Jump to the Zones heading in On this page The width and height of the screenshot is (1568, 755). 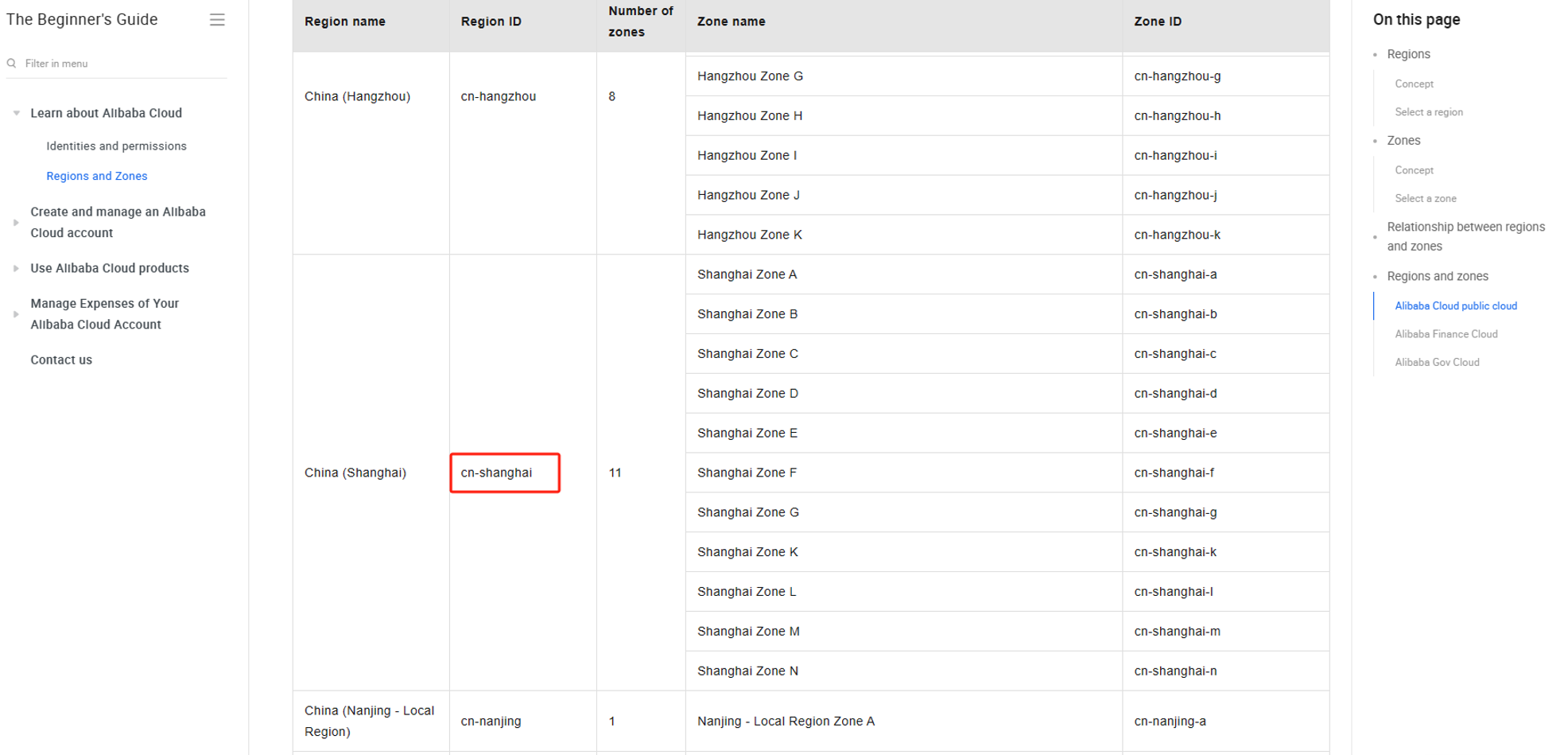pyautogui.click(x=1403, y=141)
